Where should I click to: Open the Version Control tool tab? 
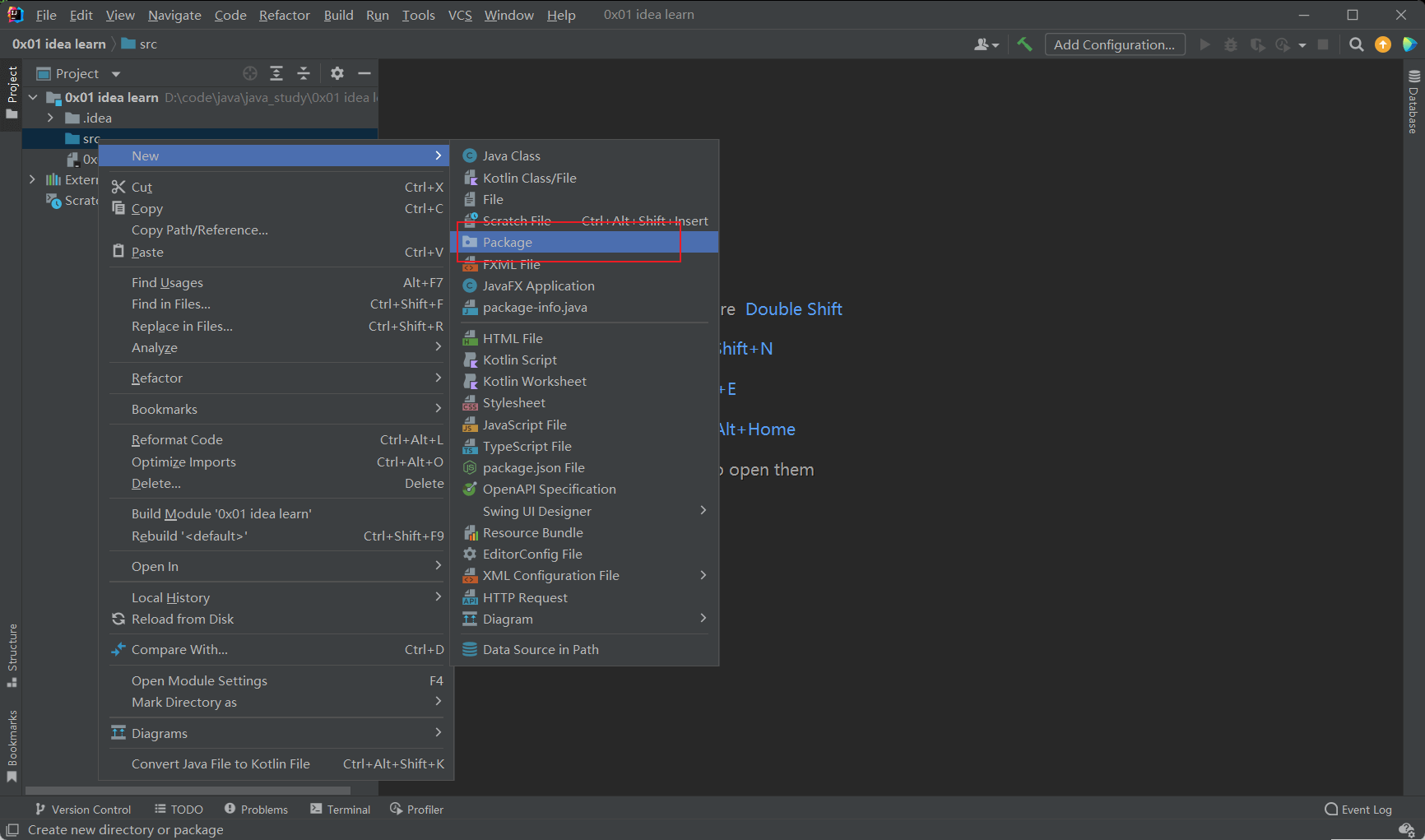pos(83,810)
